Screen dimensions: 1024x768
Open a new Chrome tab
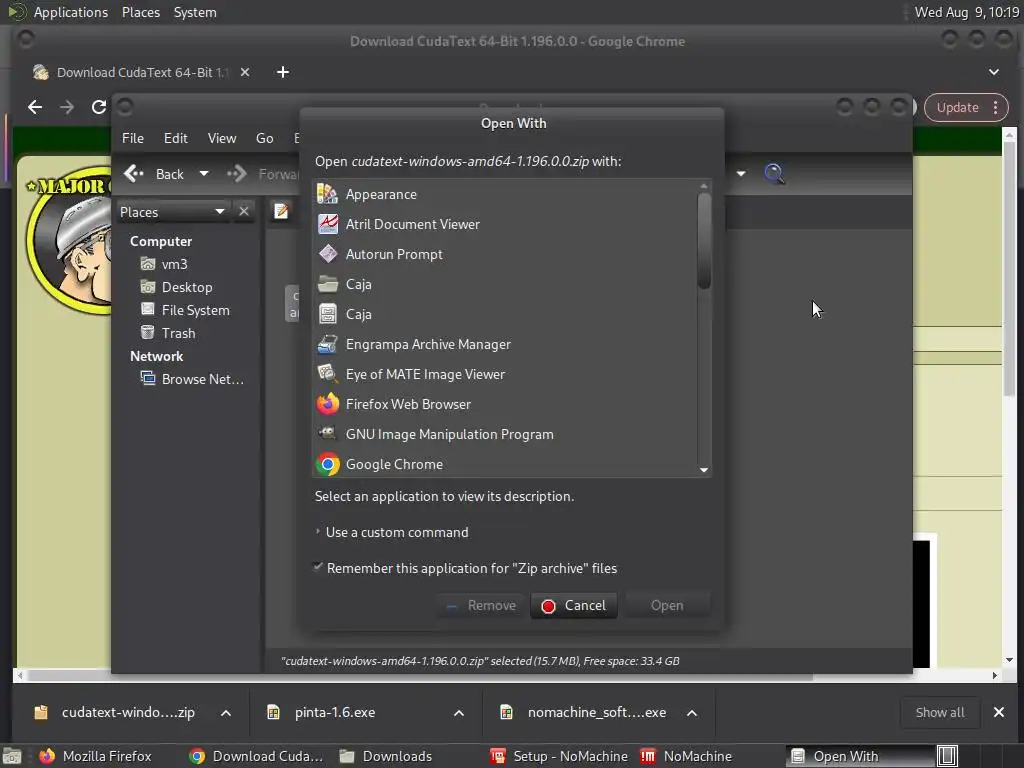283,72
